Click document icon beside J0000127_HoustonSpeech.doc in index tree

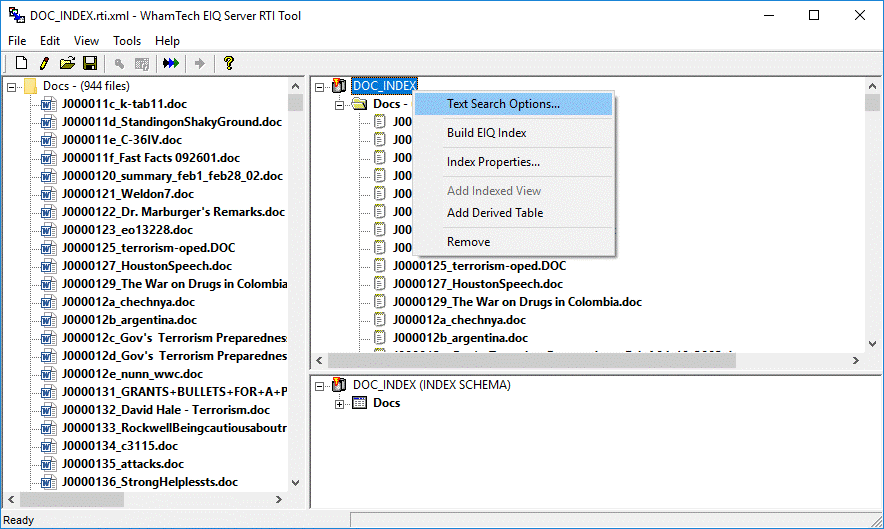380,284
